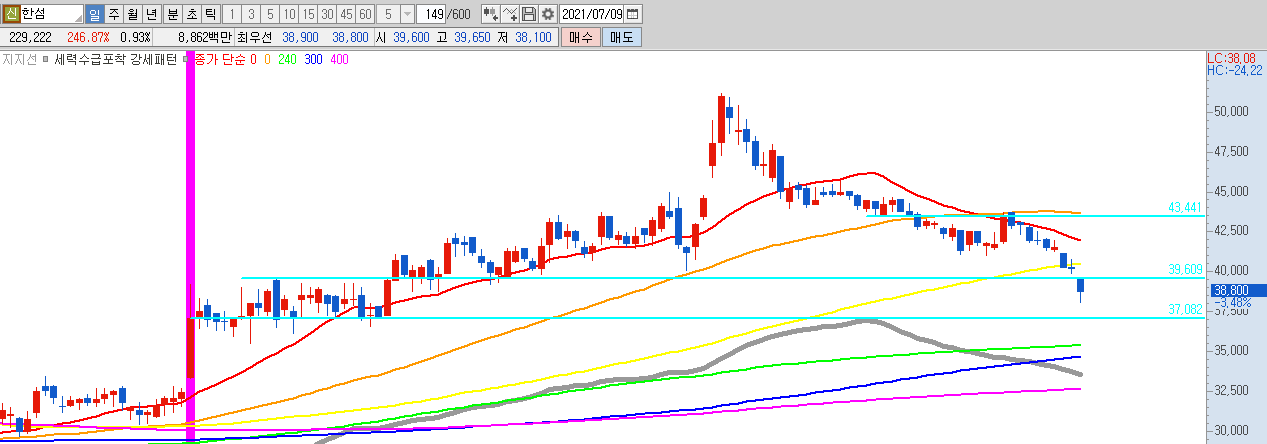Select the daily (일) chart period

click(x=94, y=15)
